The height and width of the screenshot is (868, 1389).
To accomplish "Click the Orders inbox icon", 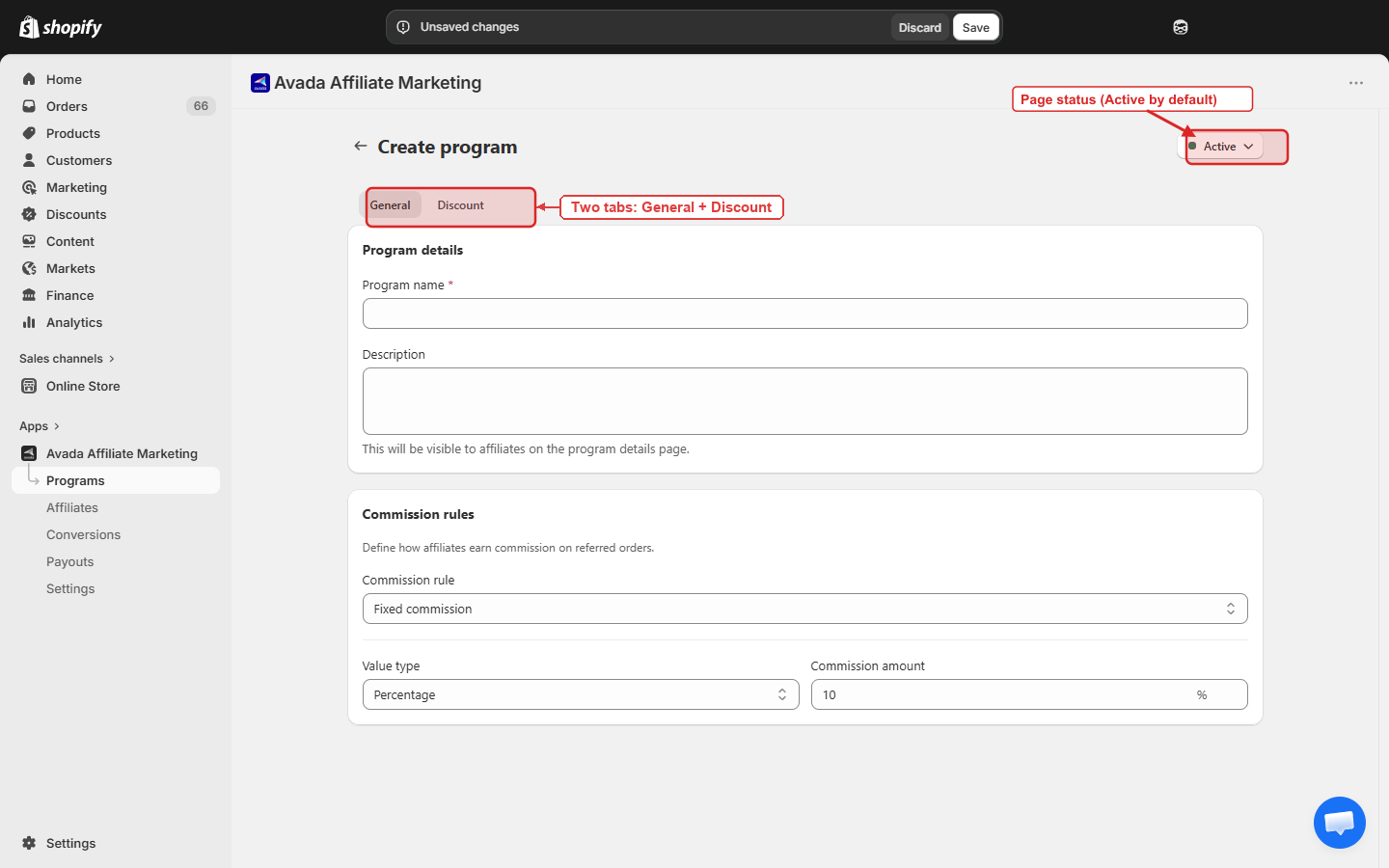I will pos(29,106).
